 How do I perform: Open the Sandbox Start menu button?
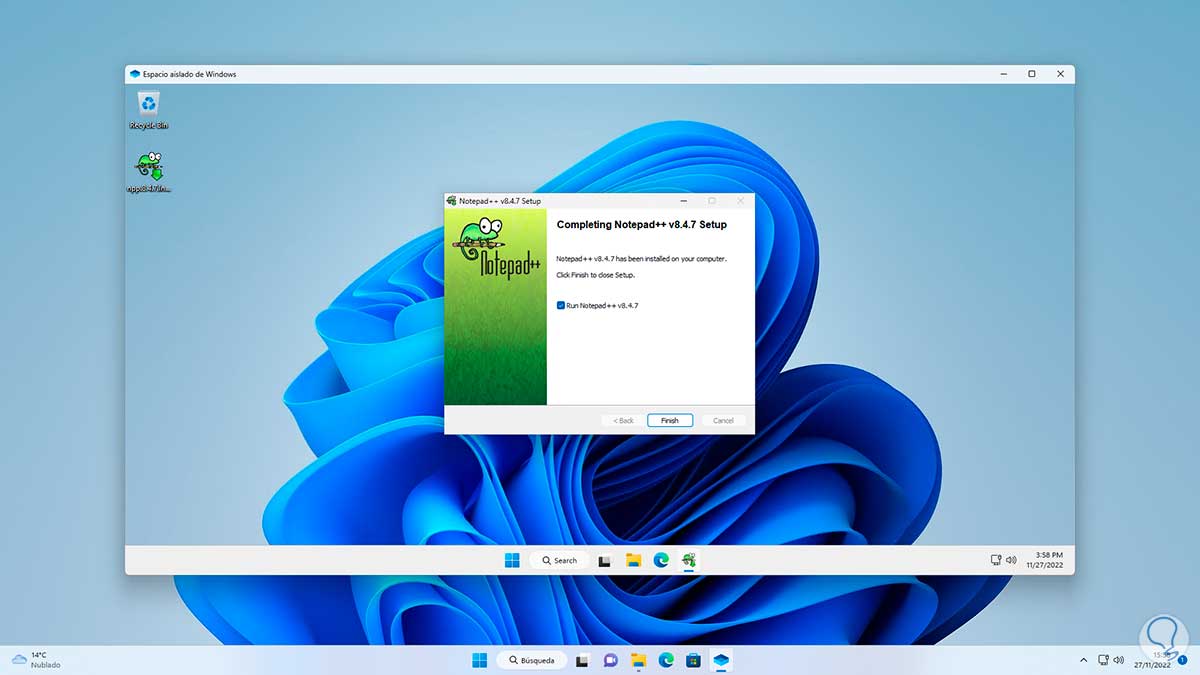click(x=512, y=560)
